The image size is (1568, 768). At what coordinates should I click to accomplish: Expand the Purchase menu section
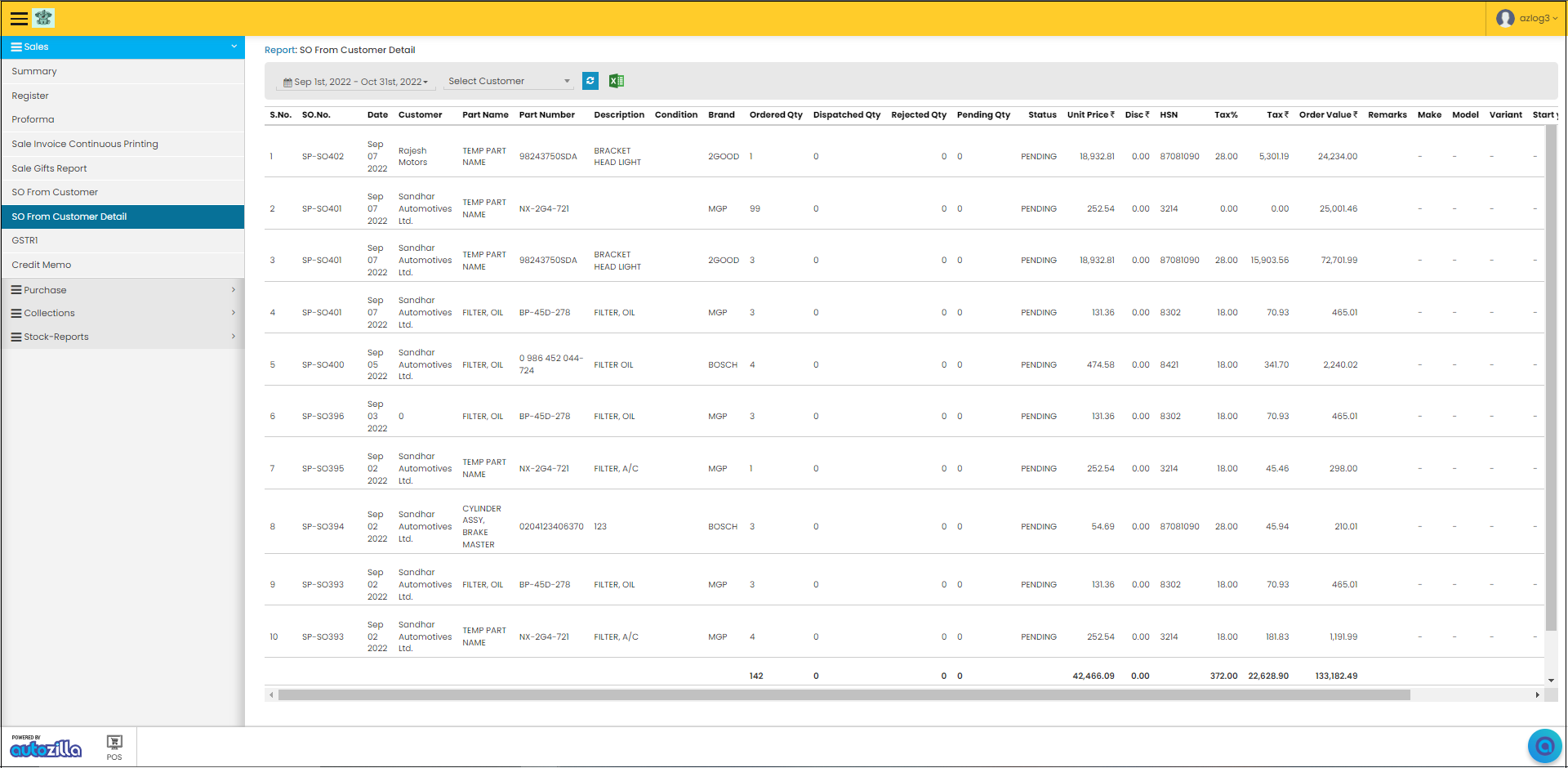click(122, 290)
